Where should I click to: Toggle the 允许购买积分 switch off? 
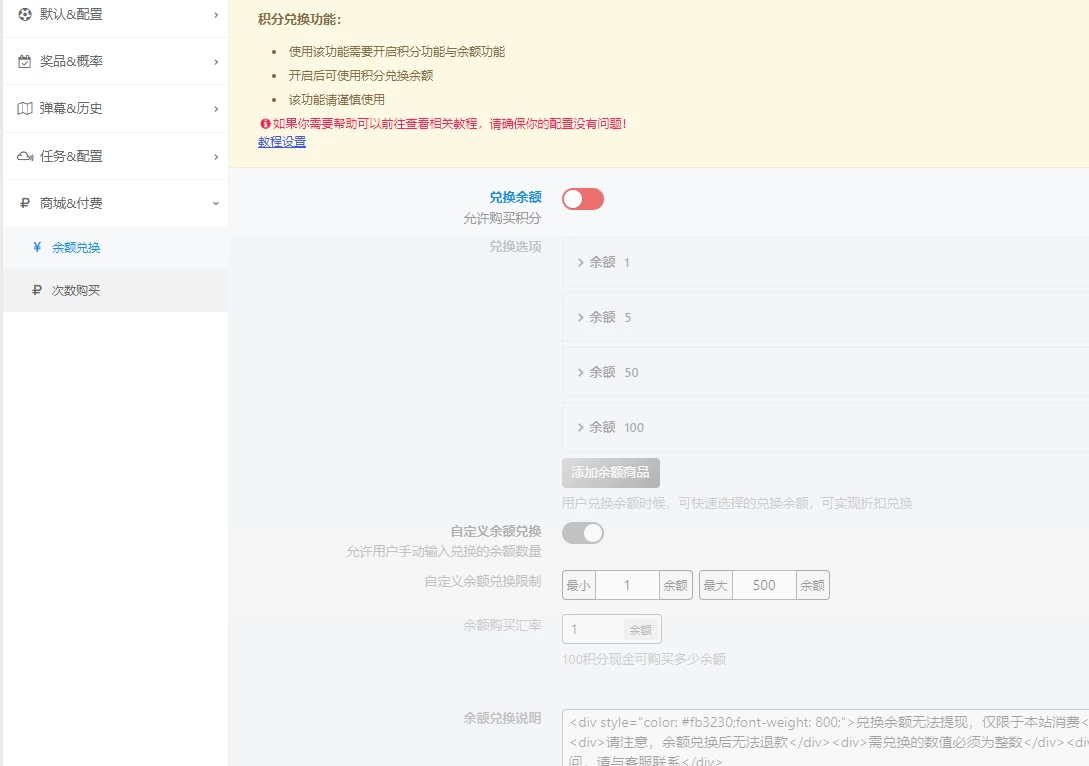(x=583, y=199)
